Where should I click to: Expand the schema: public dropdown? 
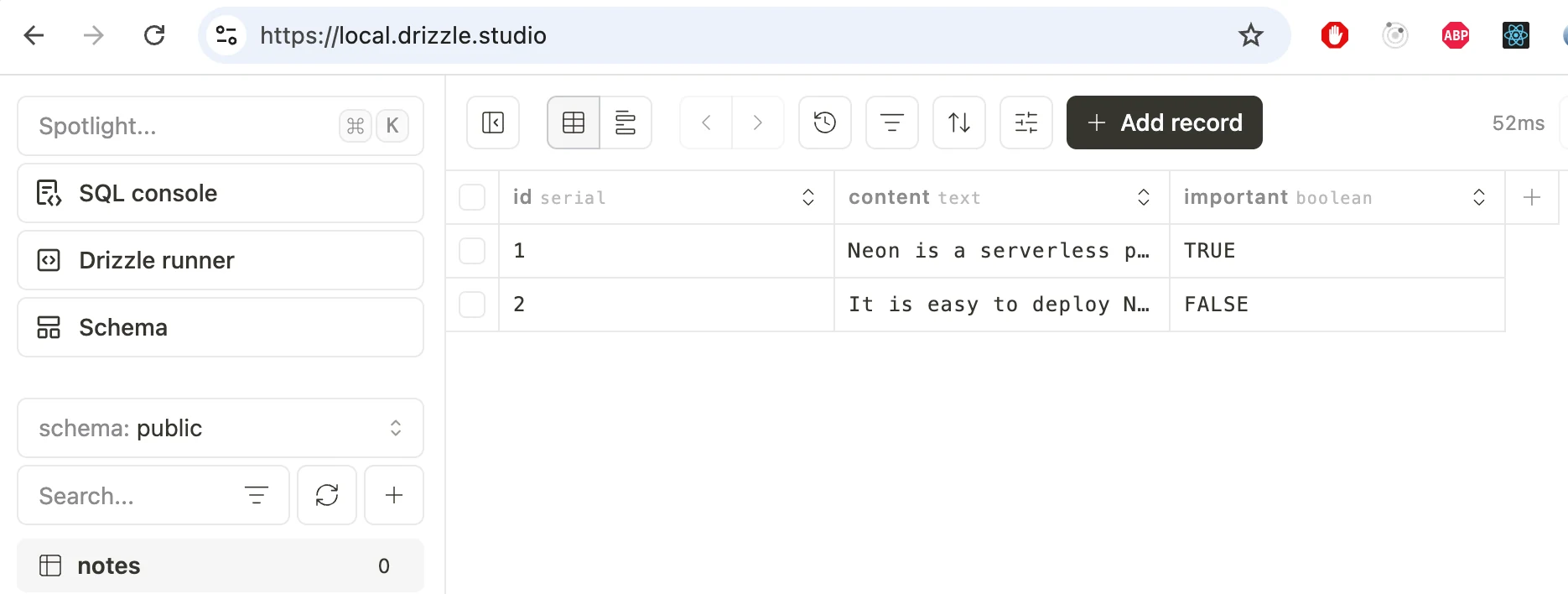click(221, 428)
